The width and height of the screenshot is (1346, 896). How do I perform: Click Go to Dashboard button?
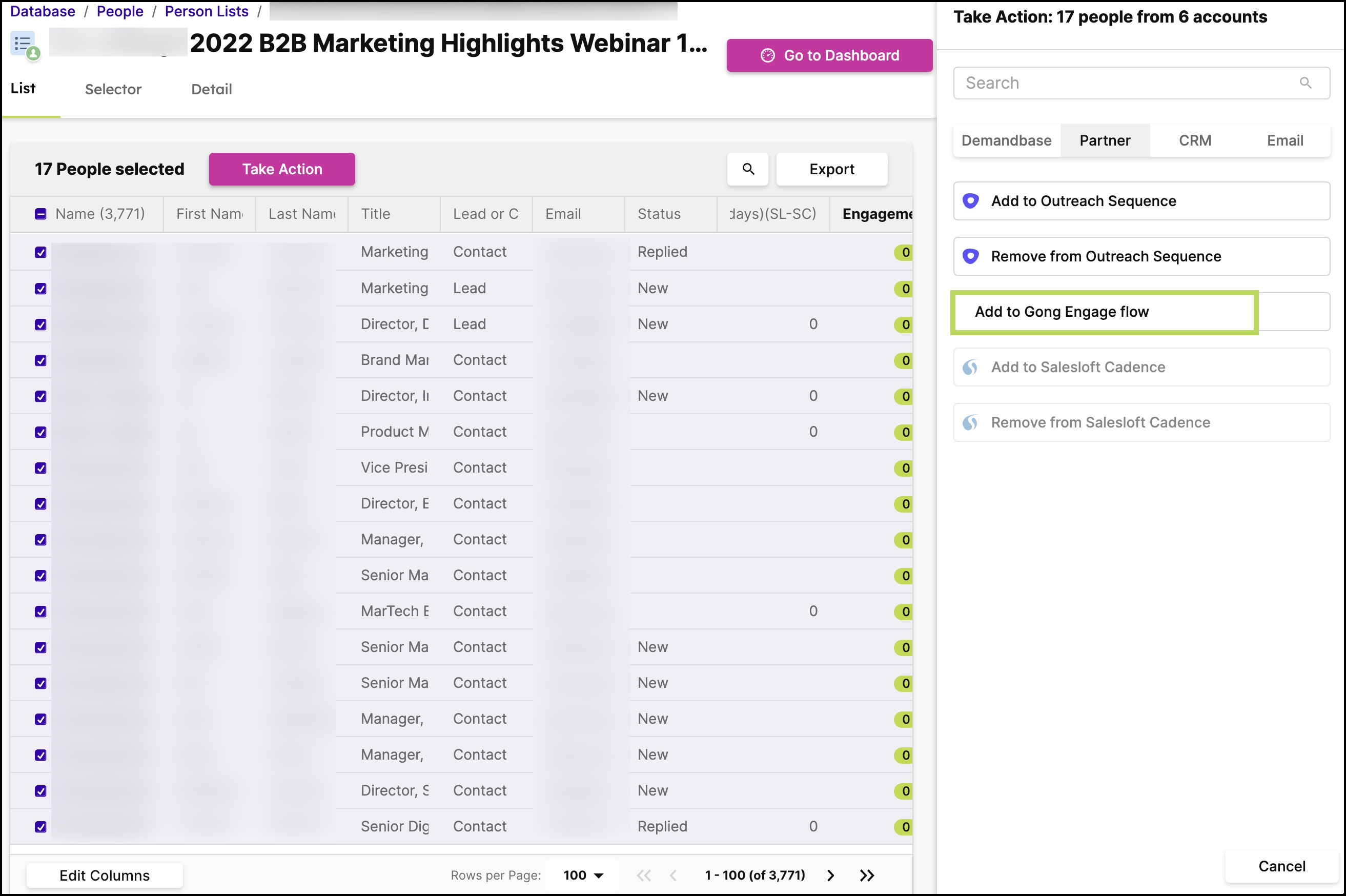click(829, 55)
